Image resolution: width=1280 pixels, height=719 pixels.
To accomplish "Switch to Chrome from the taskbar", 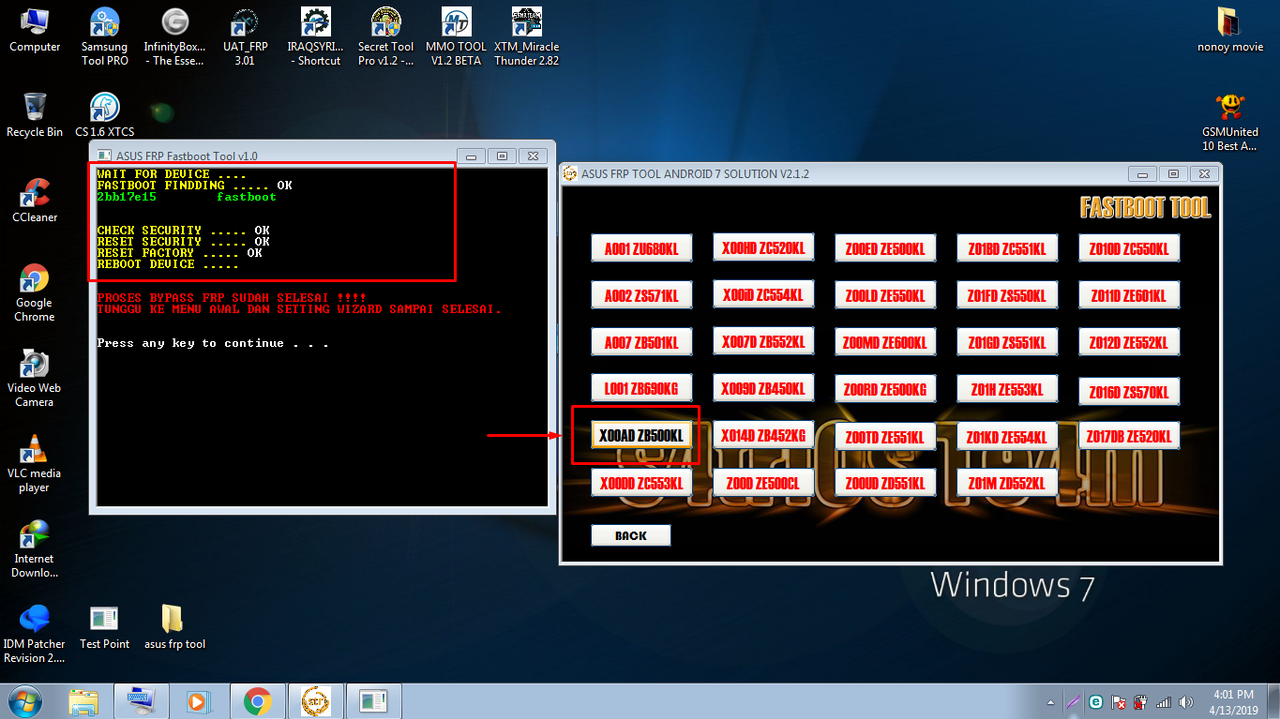I will 258,702.
